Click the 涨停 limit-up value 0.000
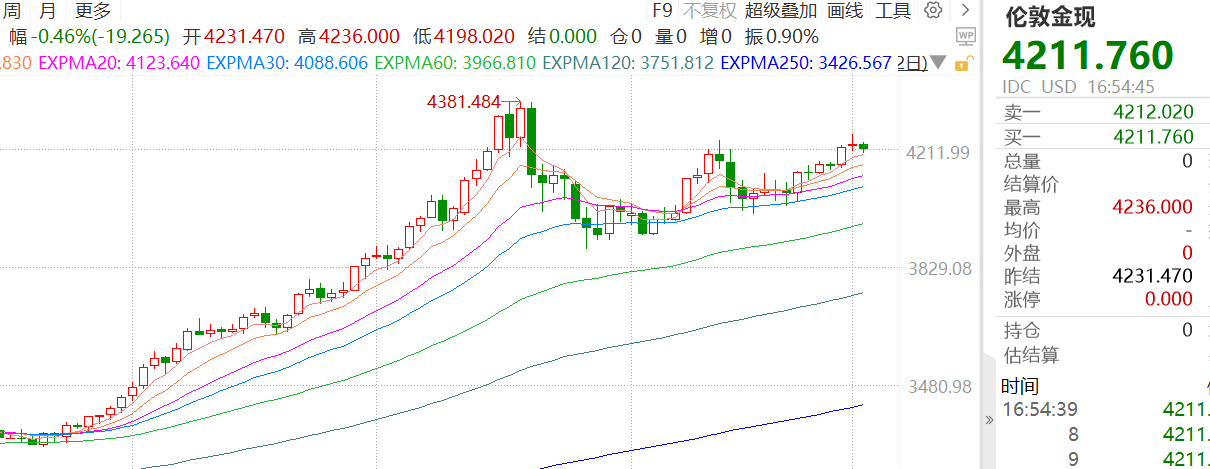 point(1167,299)
